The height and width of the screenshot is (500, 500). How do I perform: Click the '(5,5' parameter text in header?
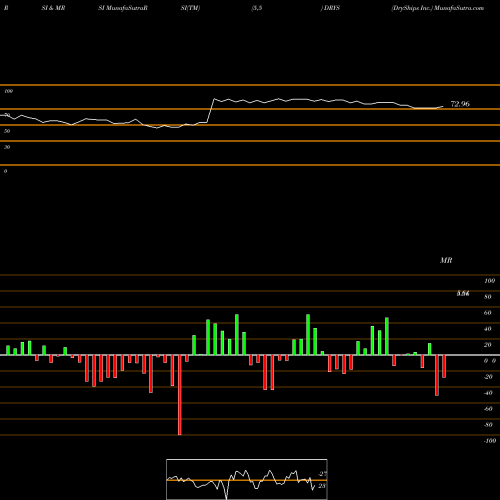(x=257, y=8)
